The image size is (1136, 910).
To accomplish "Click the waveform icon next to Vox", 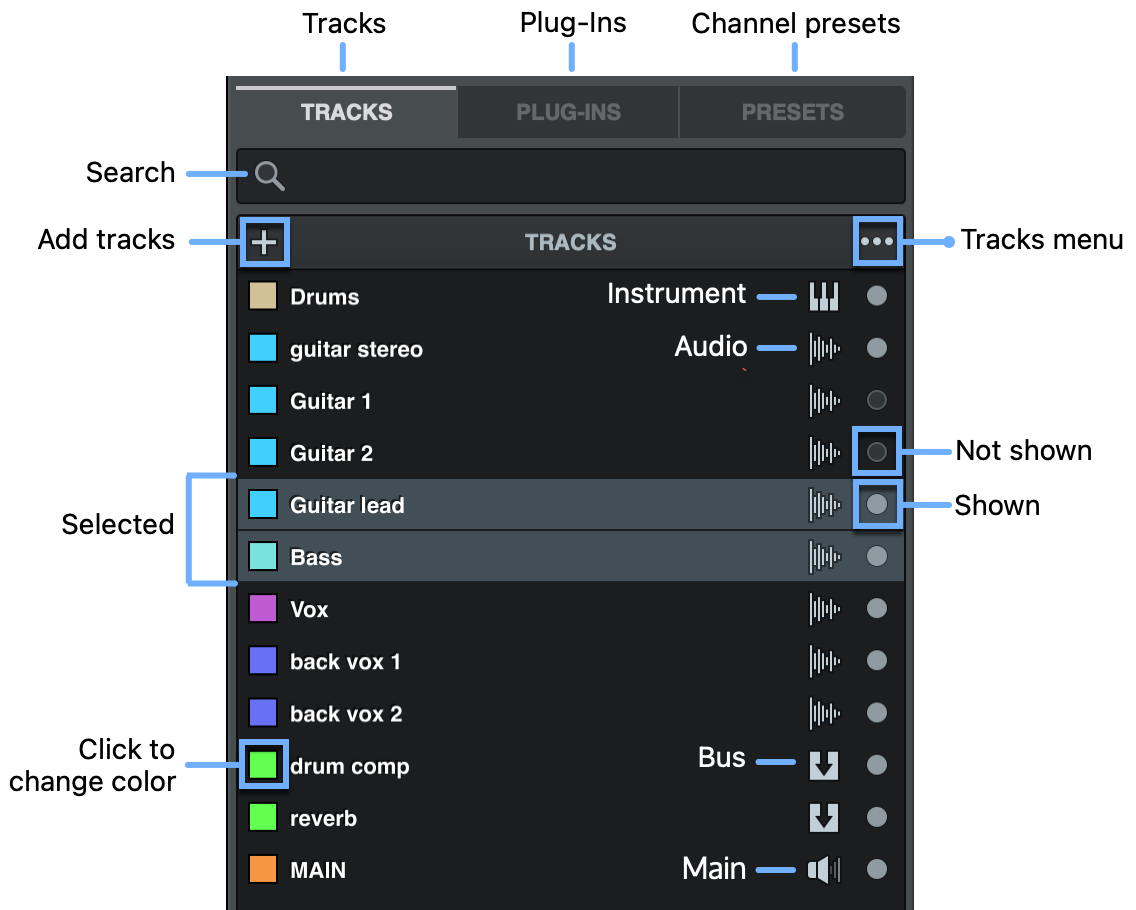I will (x=823, y=608).
